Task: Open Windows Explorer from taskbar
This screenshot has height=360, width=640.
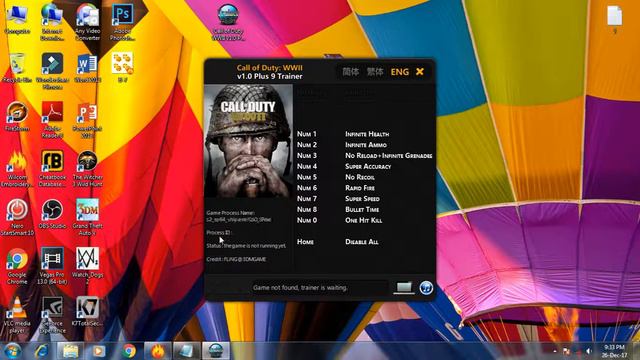Action: click(70, 351)
